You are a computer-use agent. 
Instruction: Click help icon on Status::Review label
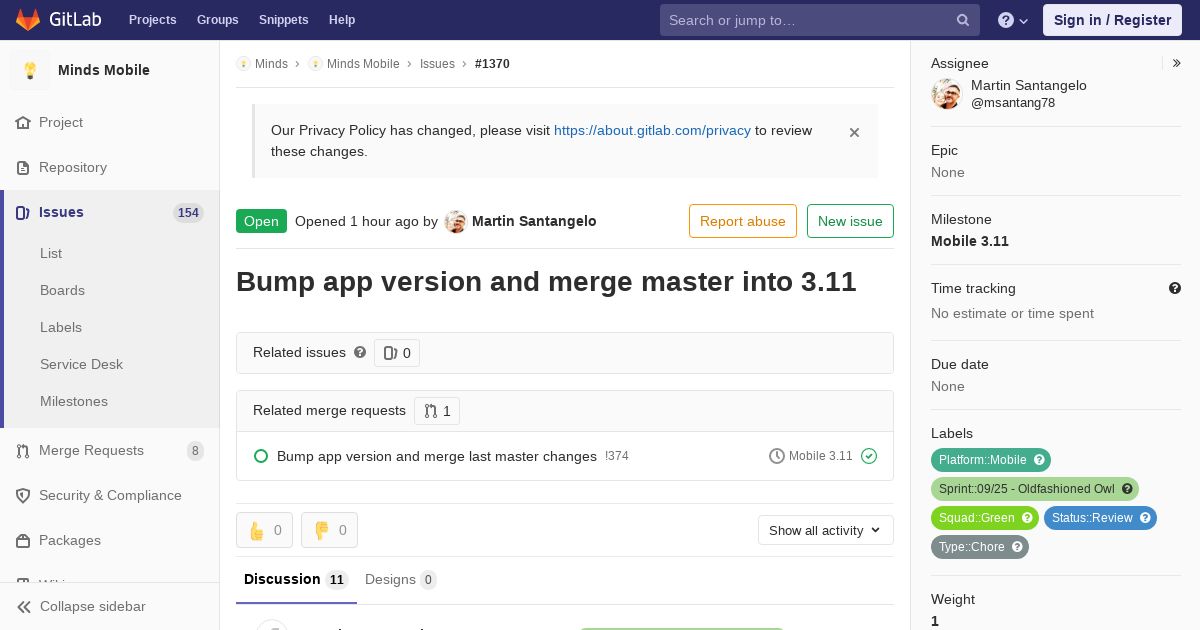tap(1145, 518)
